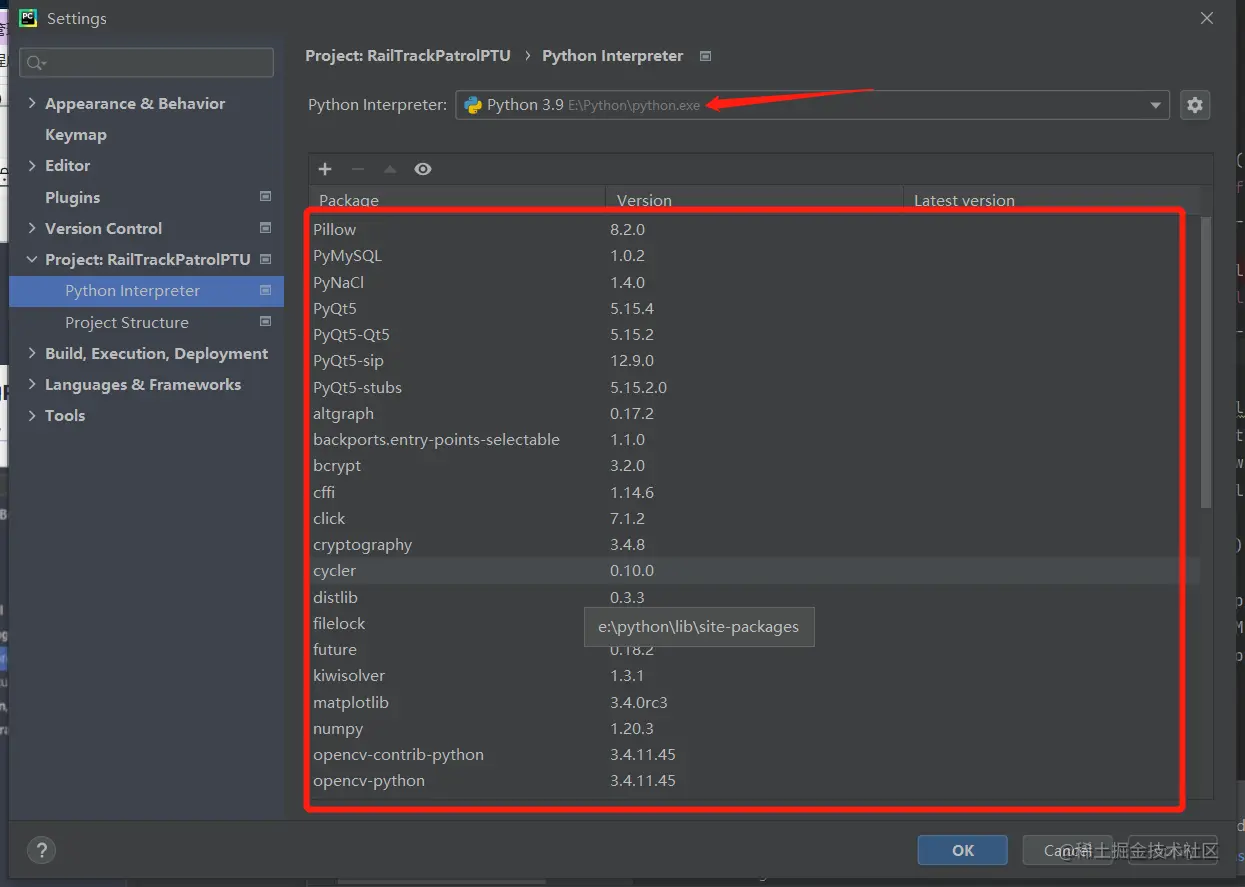Click the settings search input field

(x=146, y=63)
